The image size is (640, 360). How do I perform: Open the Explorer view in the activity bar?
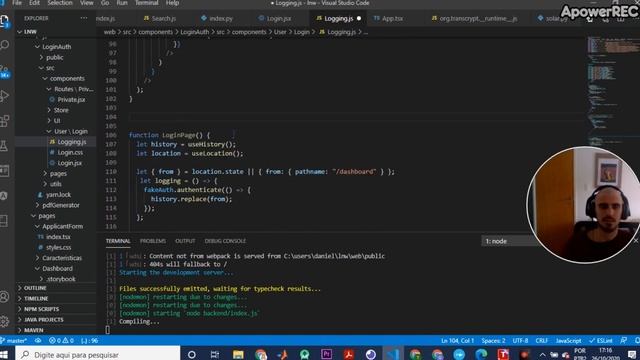[5, 21]
